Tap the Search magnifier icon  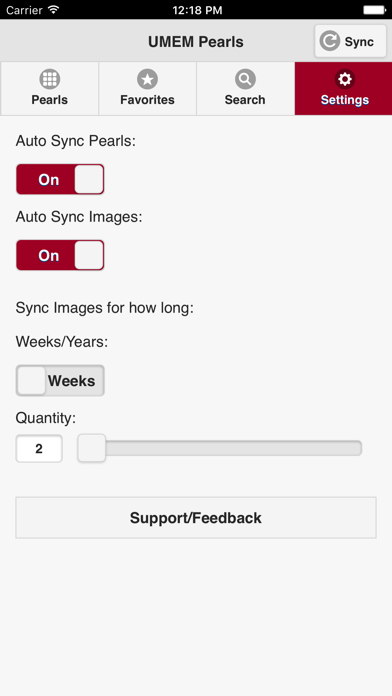245,79
